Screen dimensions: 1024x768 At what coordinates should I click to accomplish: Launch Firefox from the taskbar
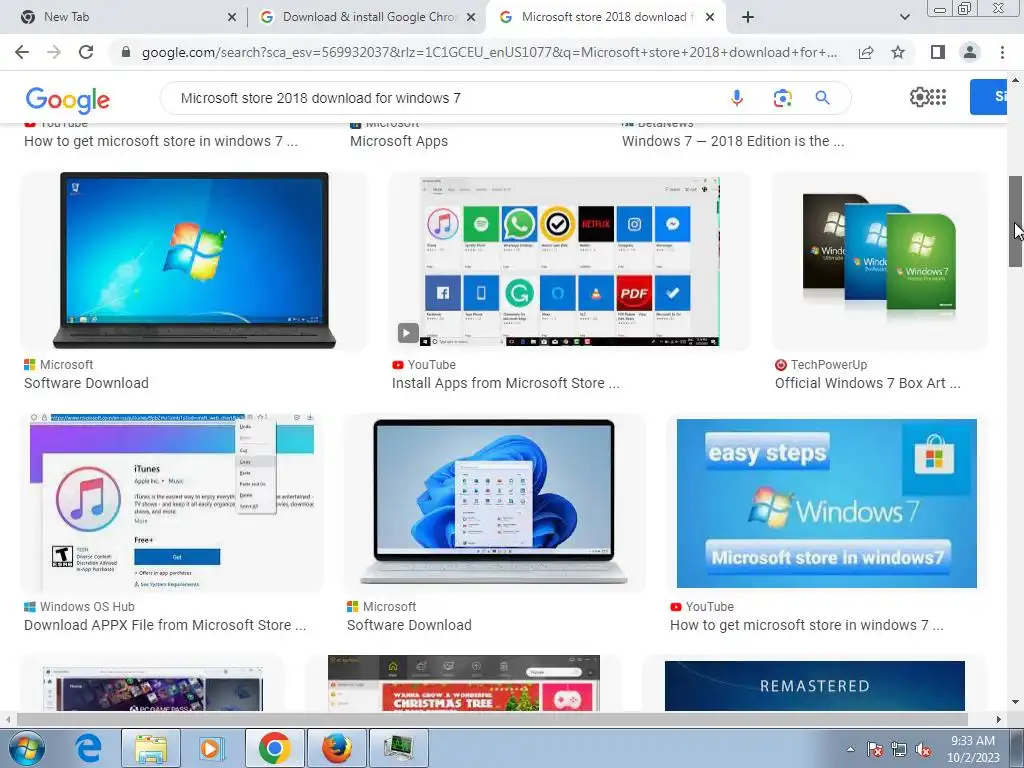coord(337,748)
